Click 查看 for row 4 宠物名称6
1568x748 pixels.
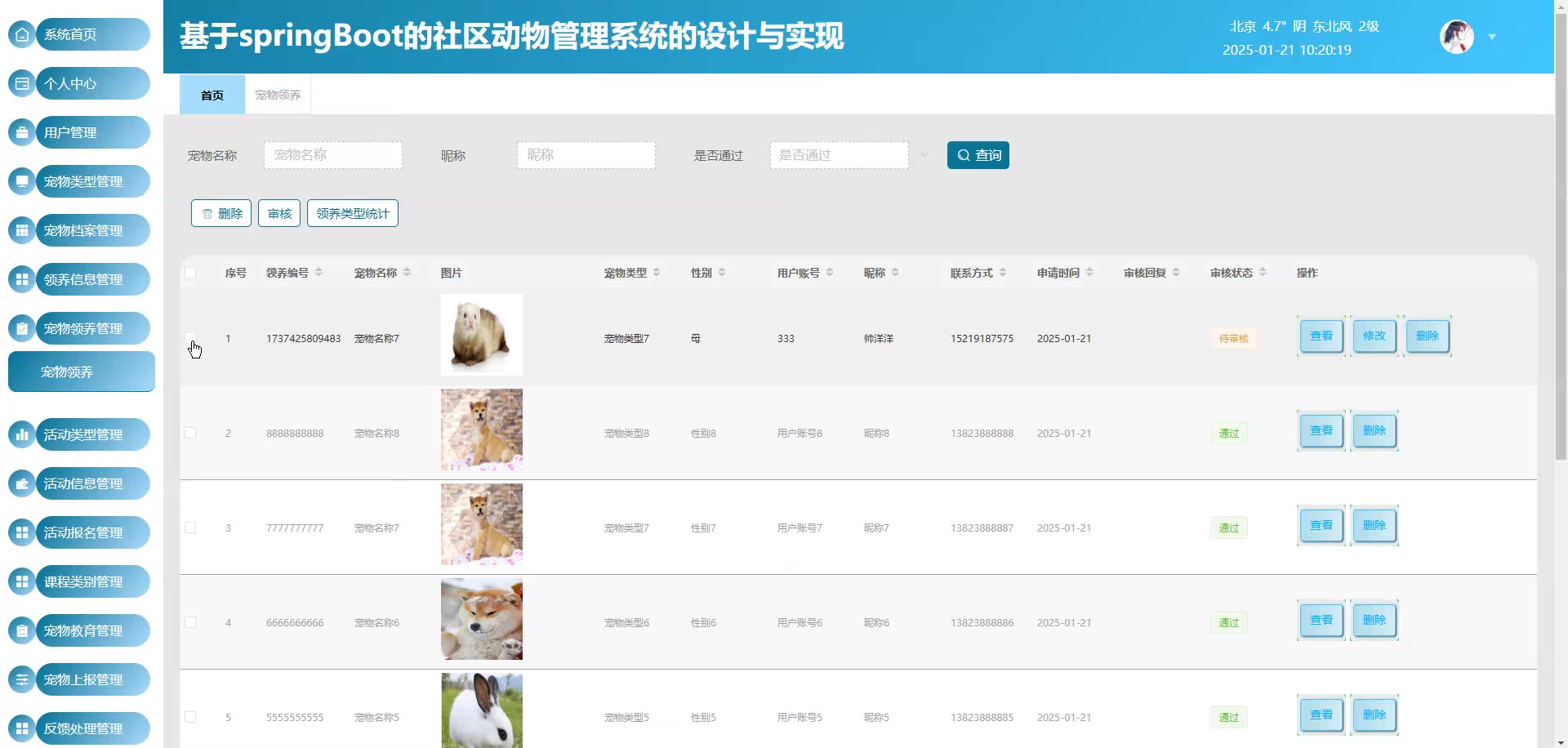coord(1321,620)
